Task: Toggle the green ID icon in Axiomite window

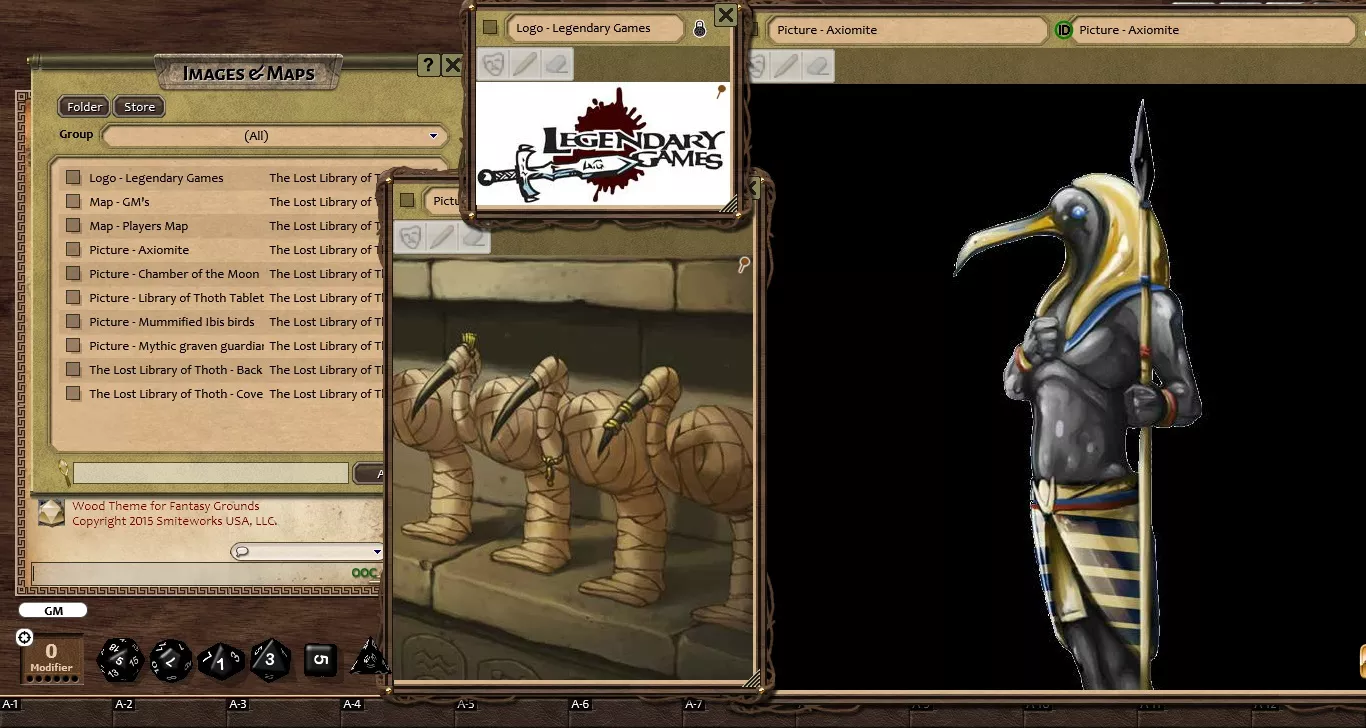Action: [1064, 30]
